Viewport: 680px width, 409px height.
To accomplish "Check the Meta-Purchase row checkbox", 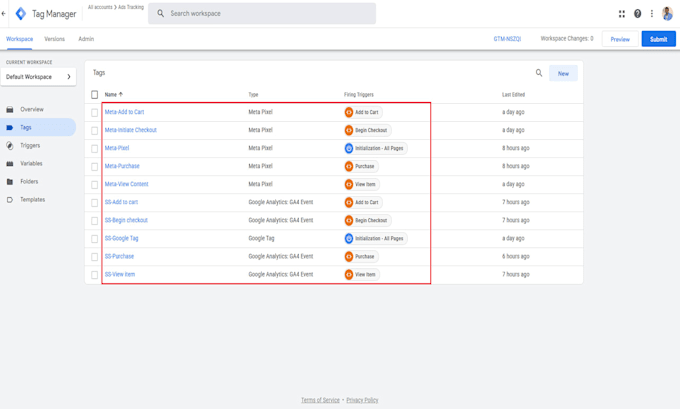I will [95, 167].
